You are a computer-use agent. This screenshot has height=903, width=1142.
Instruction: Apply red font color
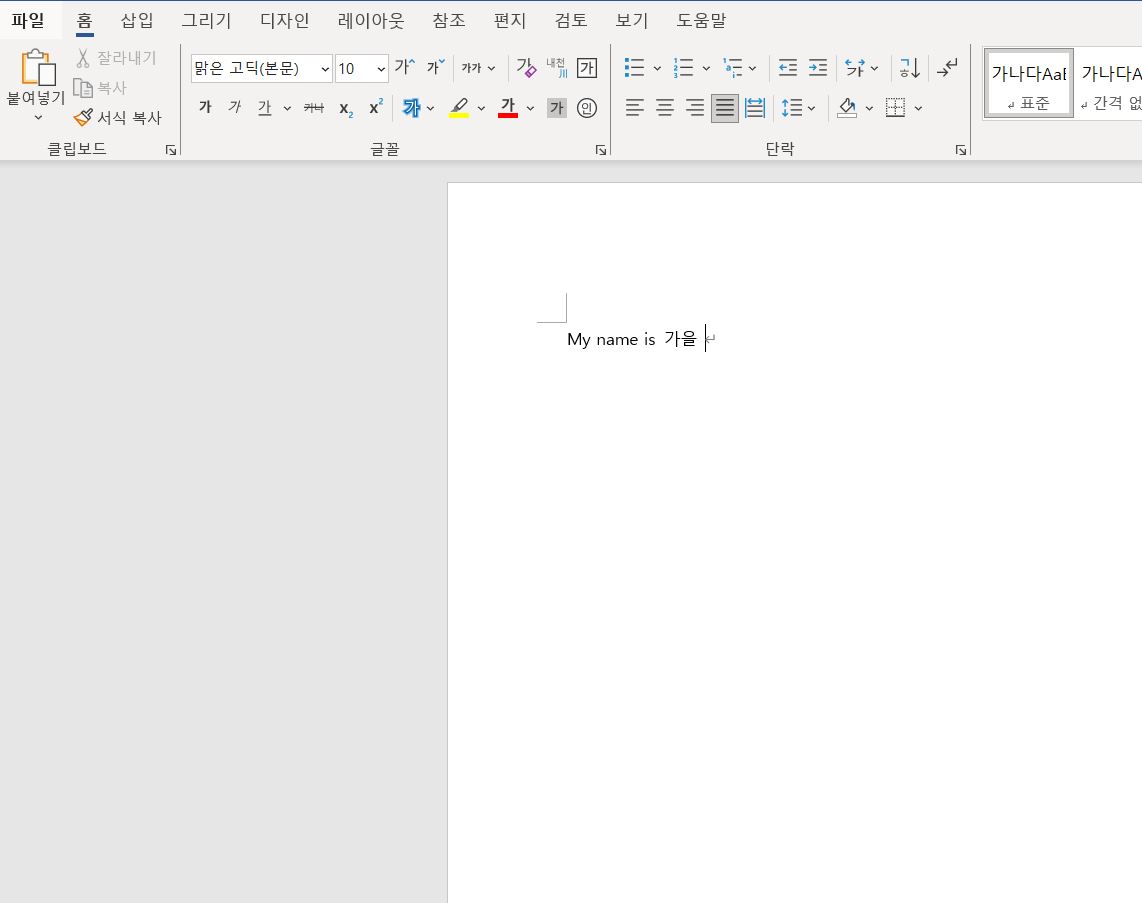[508, 108]
